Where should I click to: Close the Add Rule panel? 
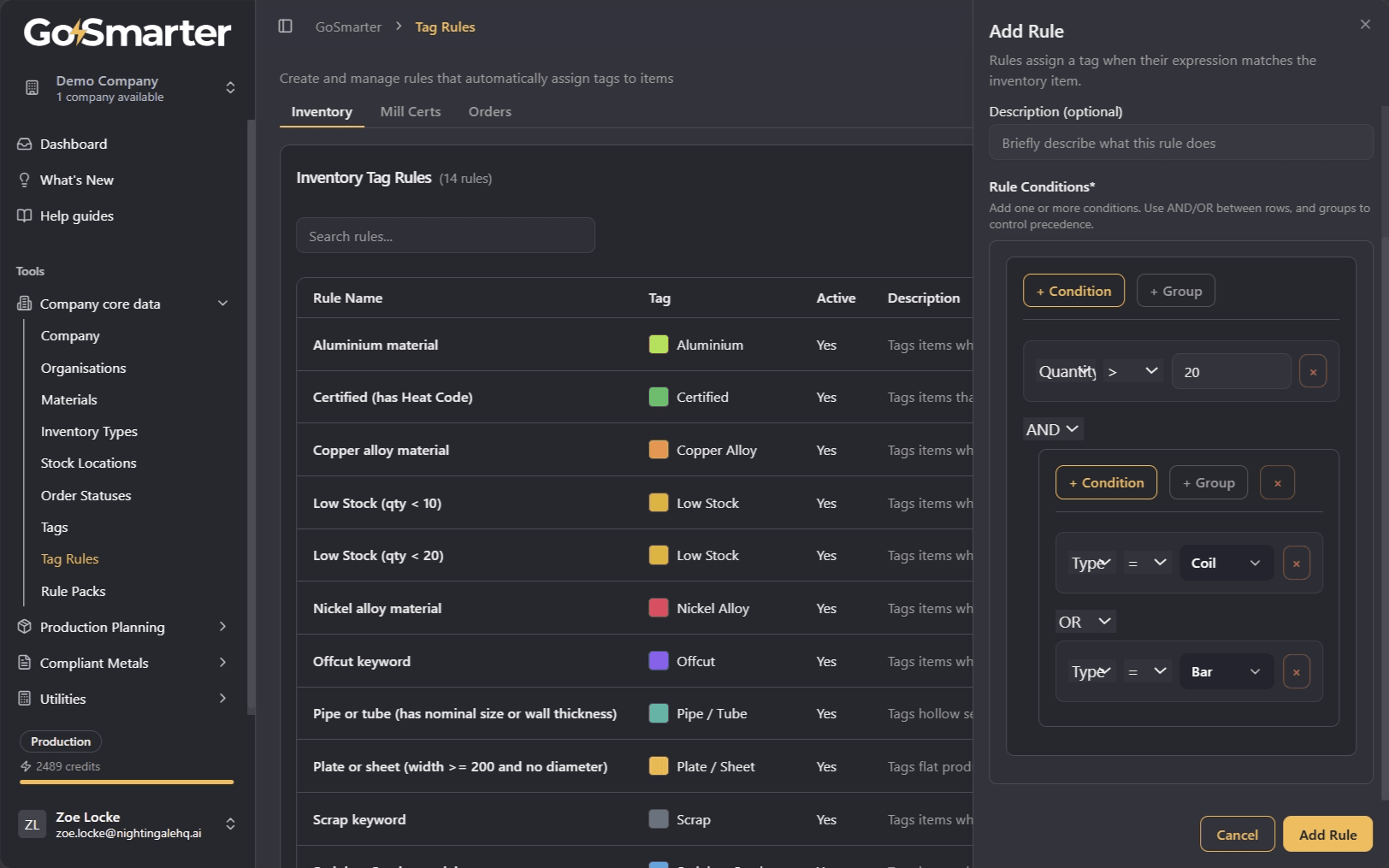coord(1365,25)
